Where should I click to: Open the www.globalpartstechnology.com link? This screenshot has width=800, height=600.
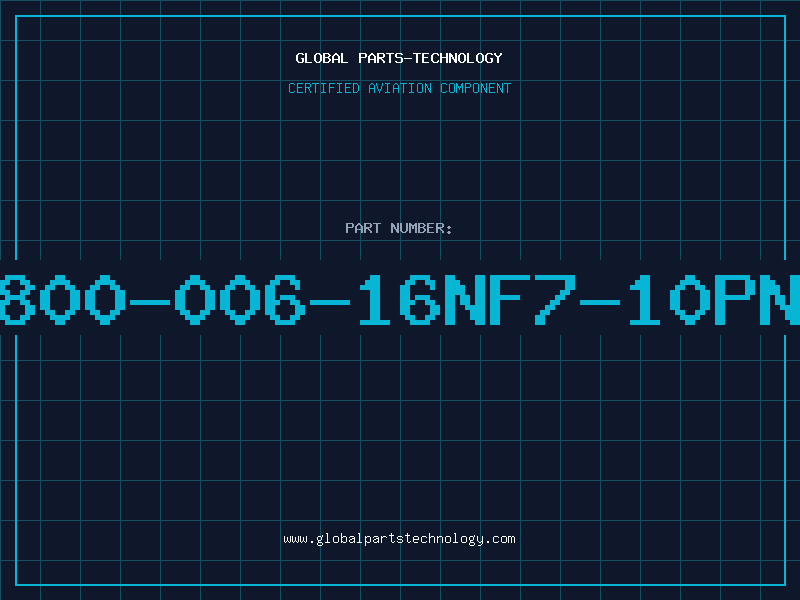tap(399, 539)
